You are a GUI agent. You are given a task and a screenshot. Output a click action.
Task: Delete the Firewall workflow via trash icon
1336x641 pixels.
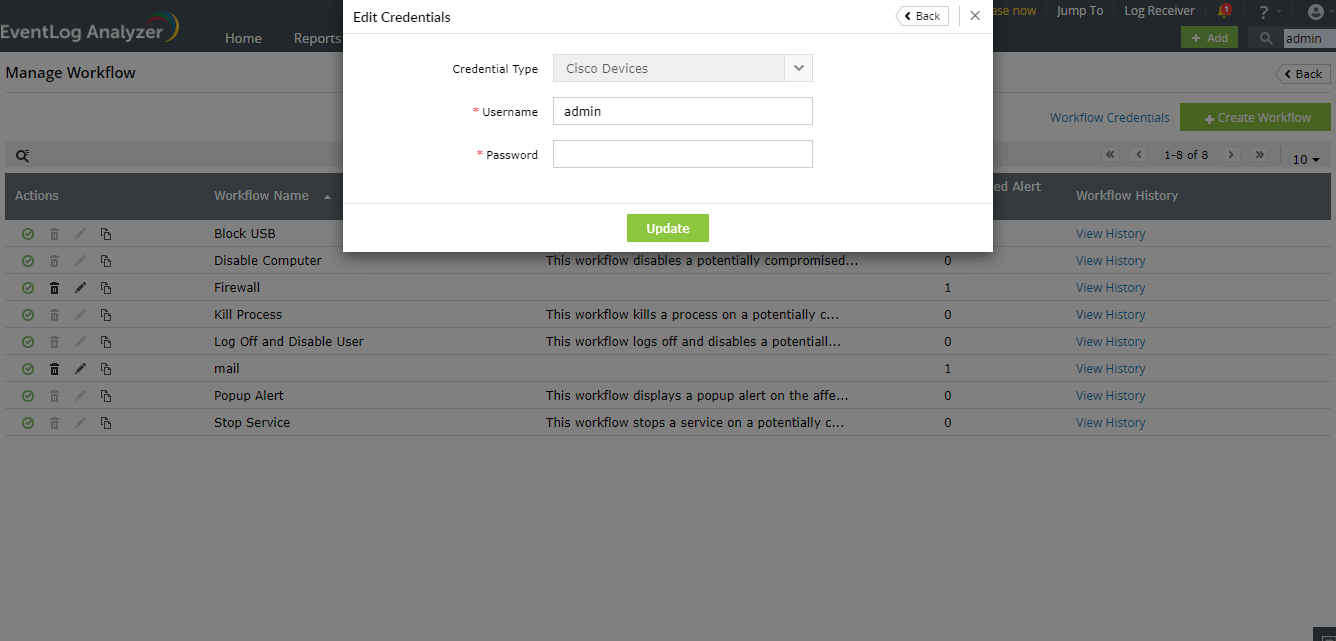pyautogui.click(x=55, y=288)
